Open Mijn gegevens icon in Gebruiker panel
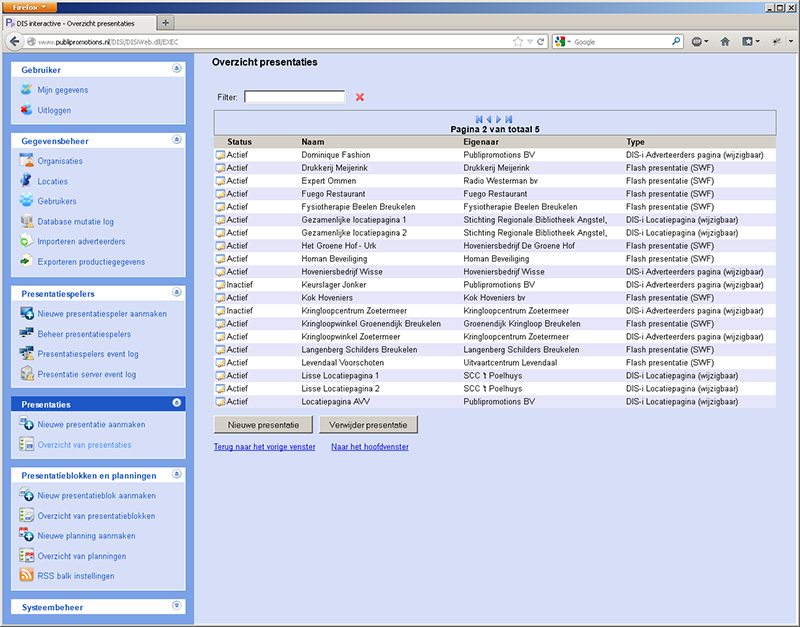 tap(26, 89)
